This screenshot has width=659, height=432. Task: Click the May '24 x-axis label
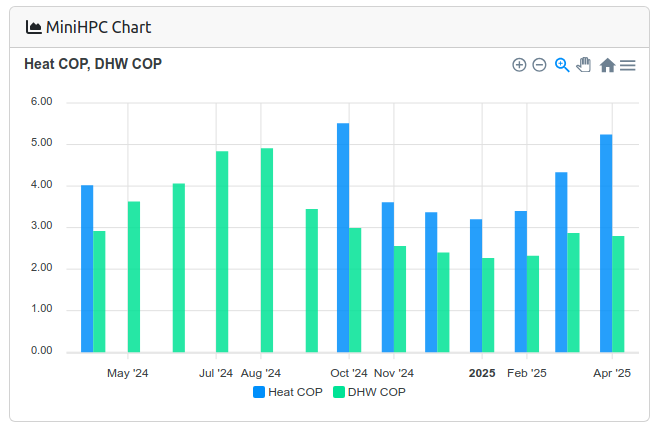pyautogui.click(x=128, y=374)
